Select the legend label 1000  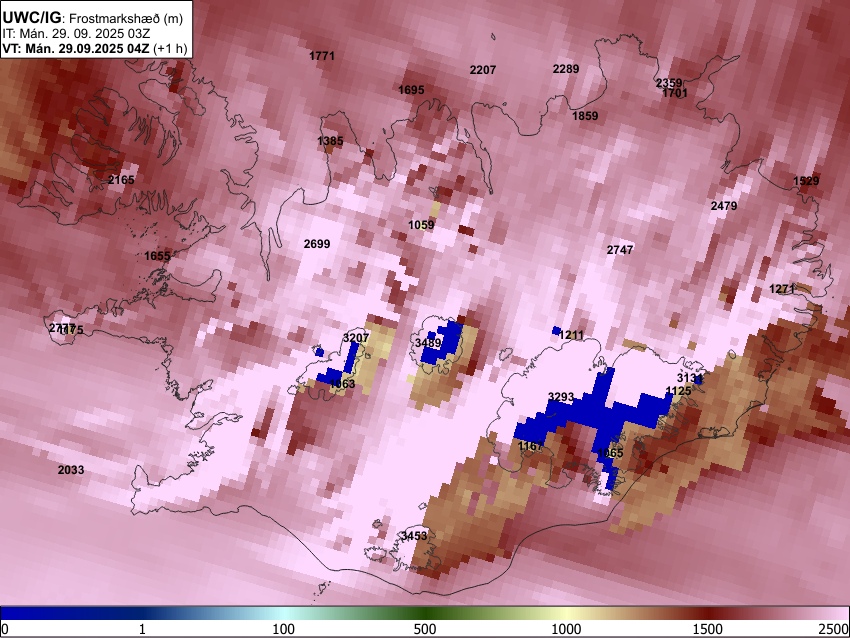coord(566,629)
